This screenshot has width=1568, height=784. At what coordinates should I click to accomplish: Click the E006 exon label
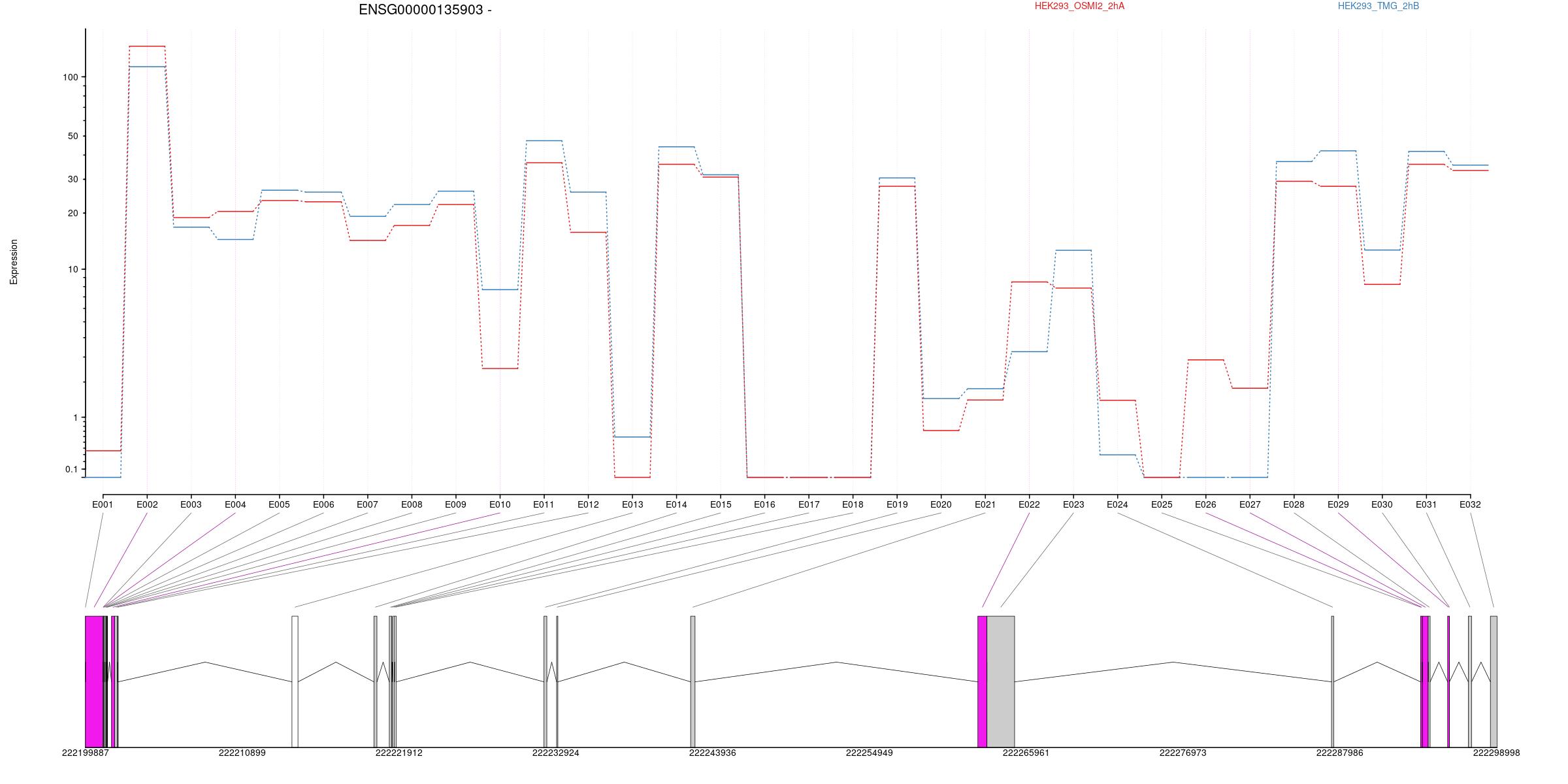click(x=323, y=504)
